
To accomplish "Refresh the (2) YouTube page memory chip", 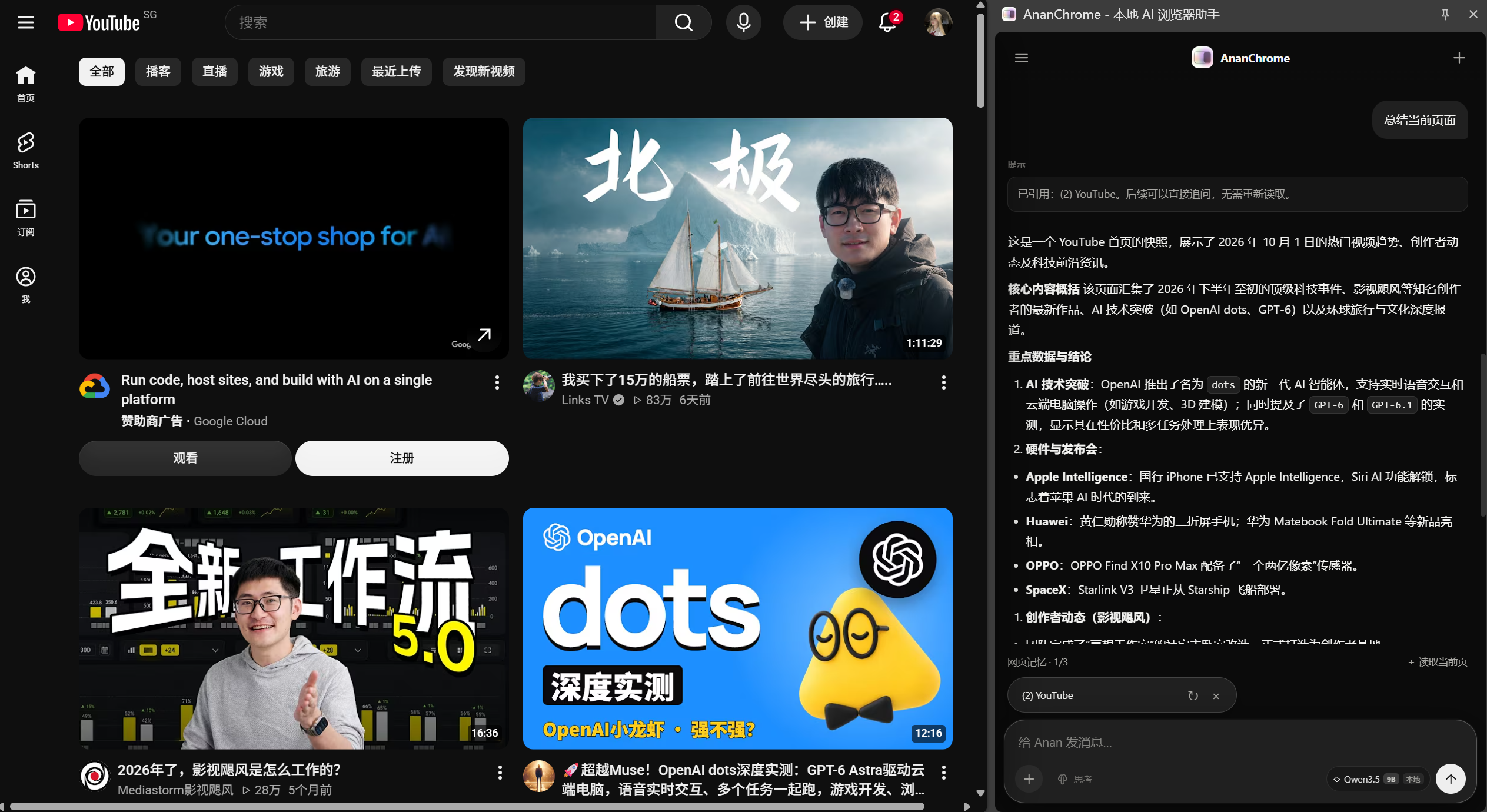I will pyautogui.click(x=1193, y=695).
